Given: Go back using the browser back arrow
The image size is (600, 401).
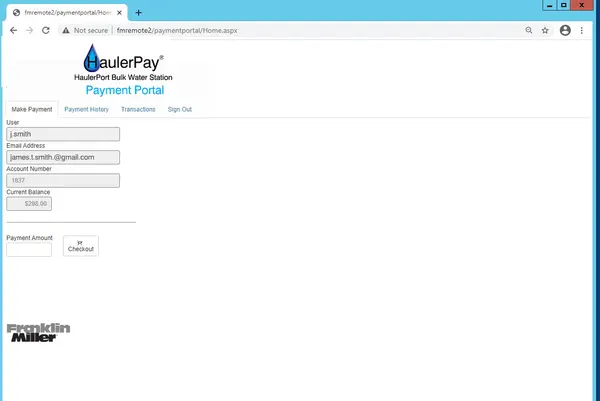Looking at the screenshot, I should (13, 30).
